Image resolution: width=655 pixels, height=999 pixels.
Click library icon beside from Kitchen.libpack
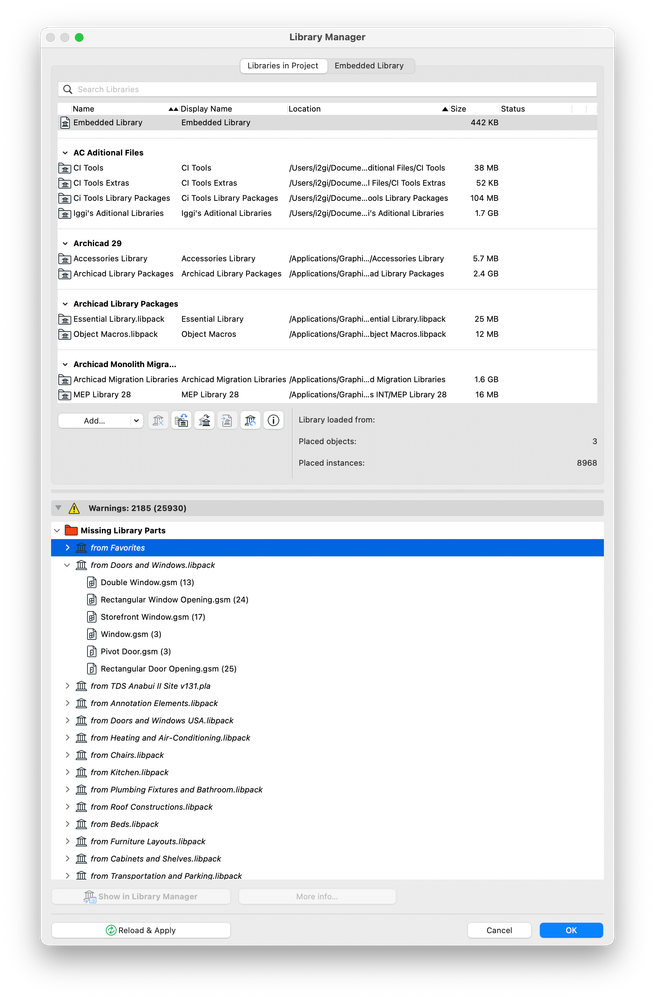81,772
